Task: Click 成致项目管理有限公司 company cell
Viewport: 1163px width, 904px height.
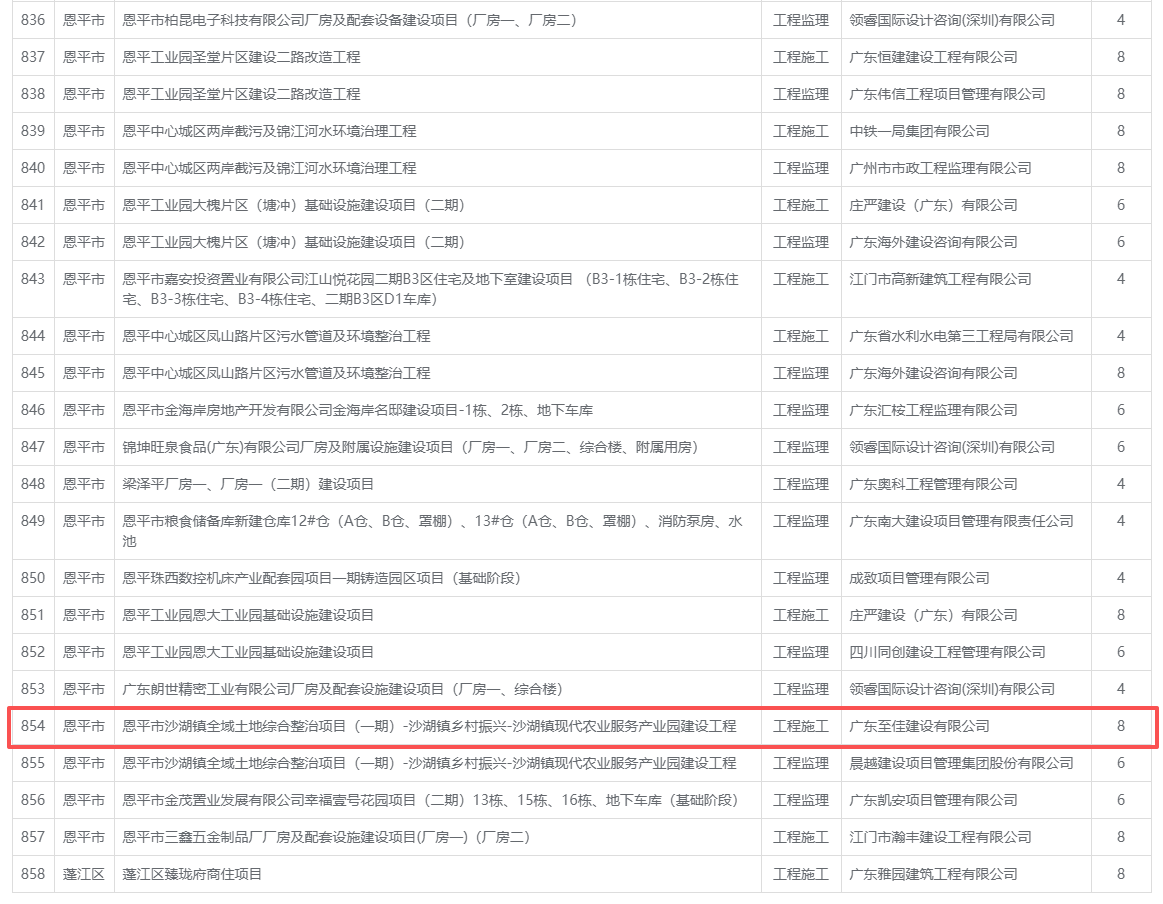Action: pos(919,579)
